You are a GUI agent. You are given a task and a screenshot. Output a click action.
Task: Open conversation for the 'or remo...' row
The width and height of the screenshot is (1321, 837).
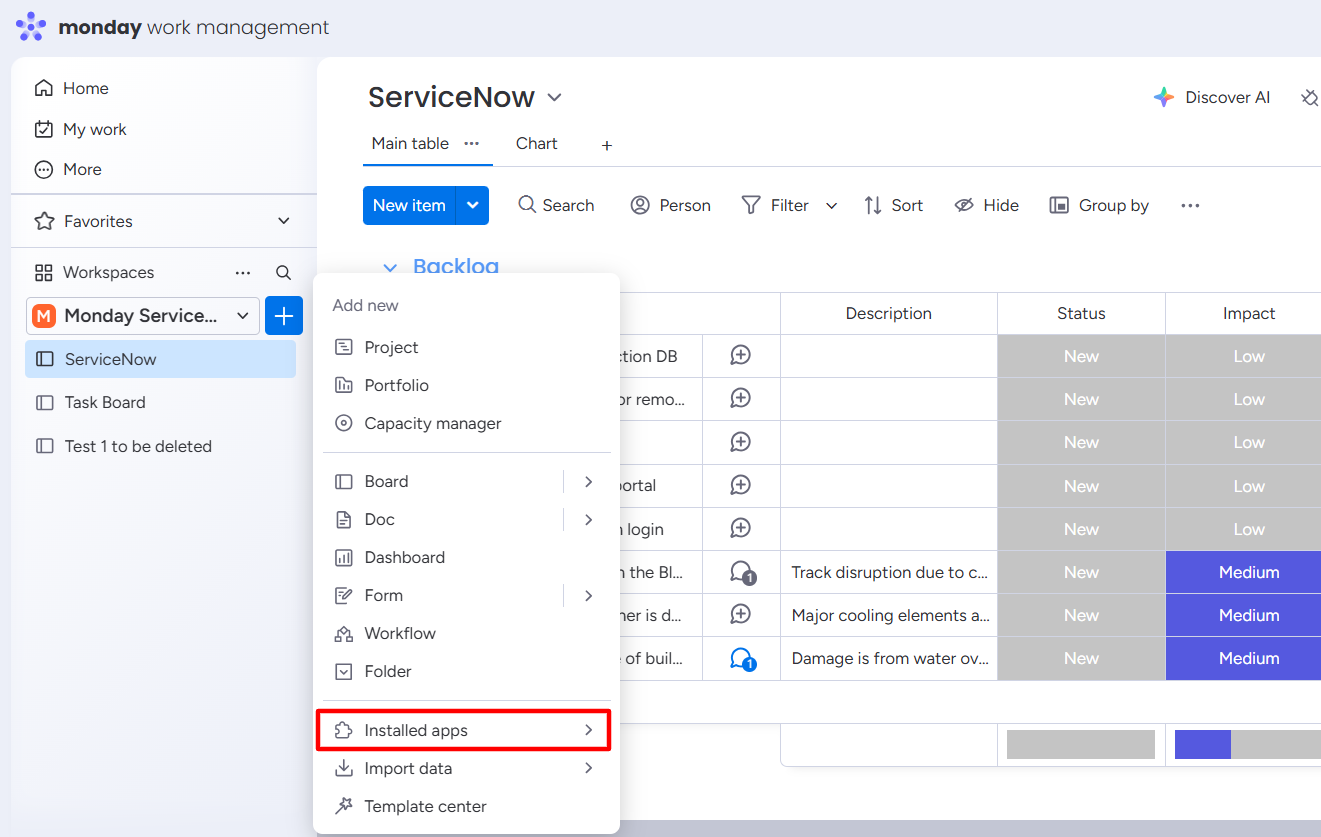click(740, 398)
